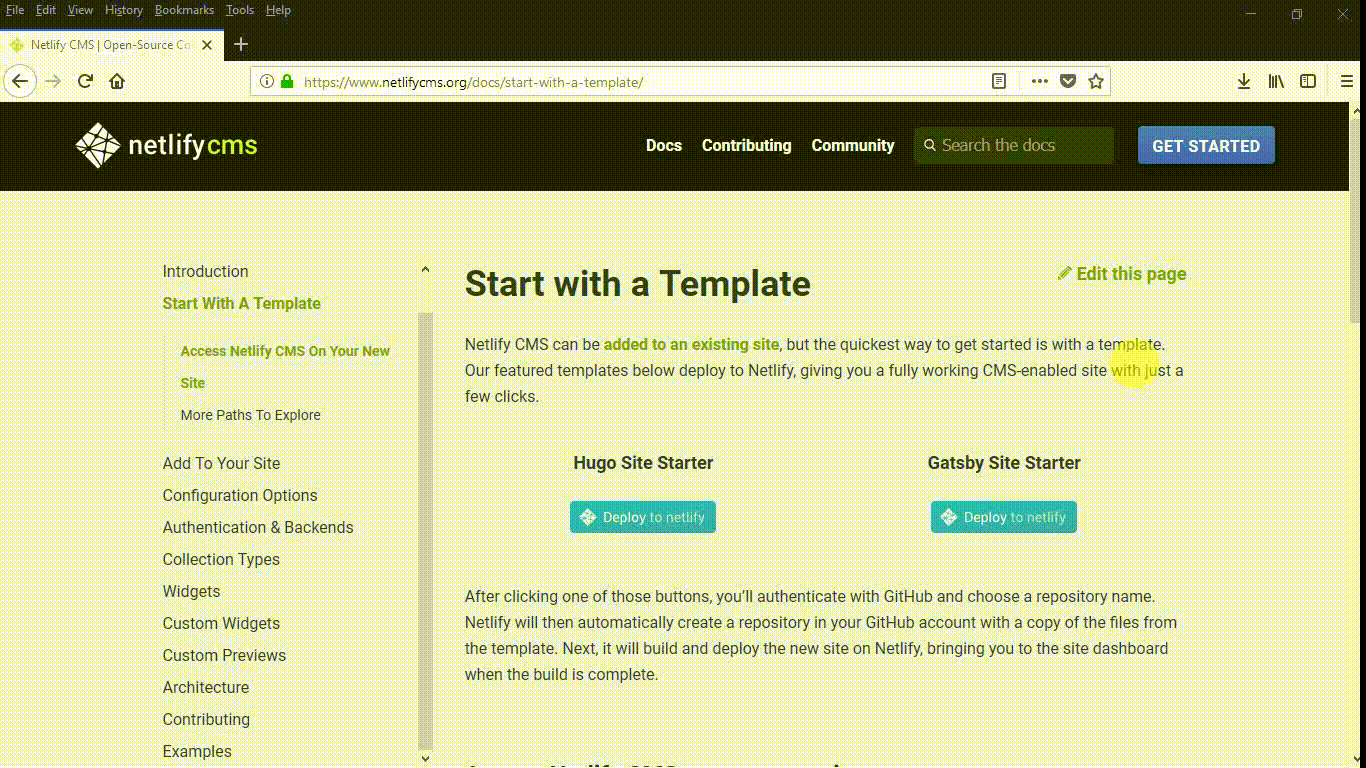Screen dimensions: 1366x768
Task: Click the Netlify CMS logo
Action: tap(166, 146)
